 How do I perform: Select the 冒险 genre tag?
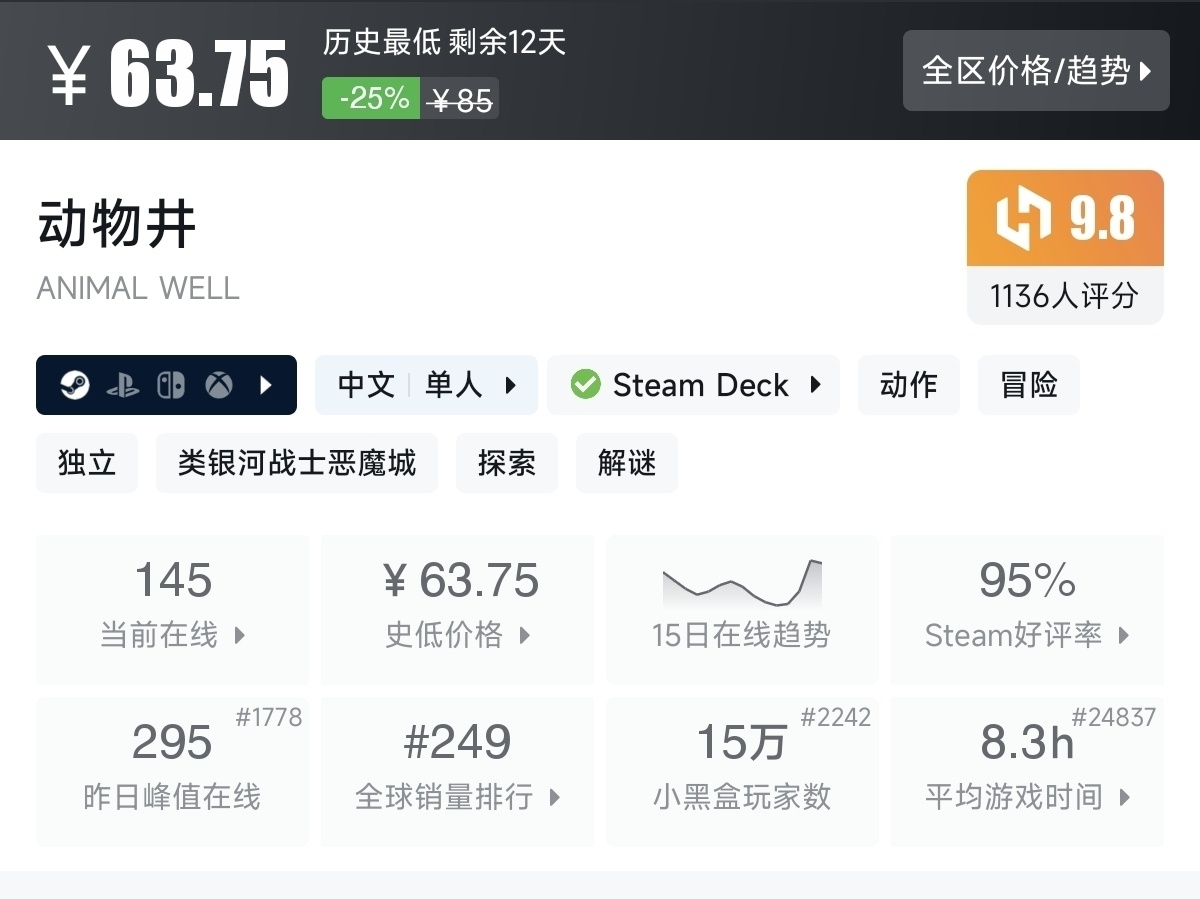[x=1028, y=385]
